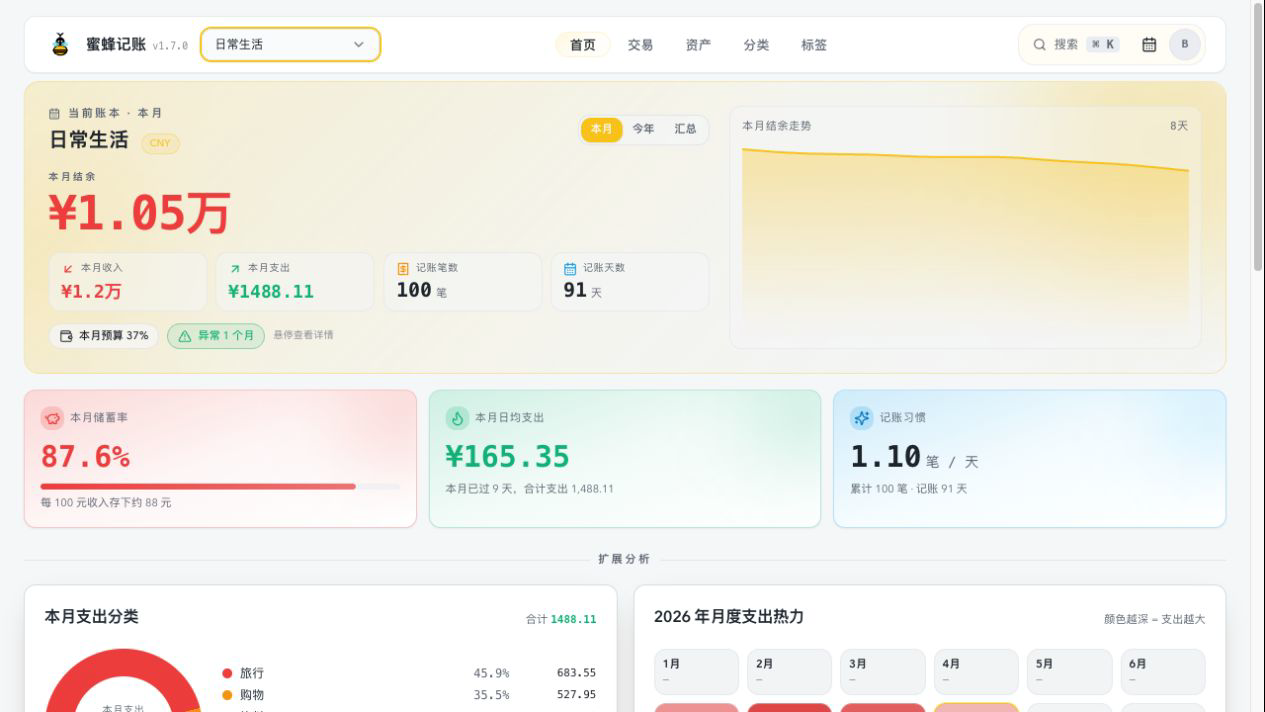Go to the 首页 tab

click(x=583, y=44)
